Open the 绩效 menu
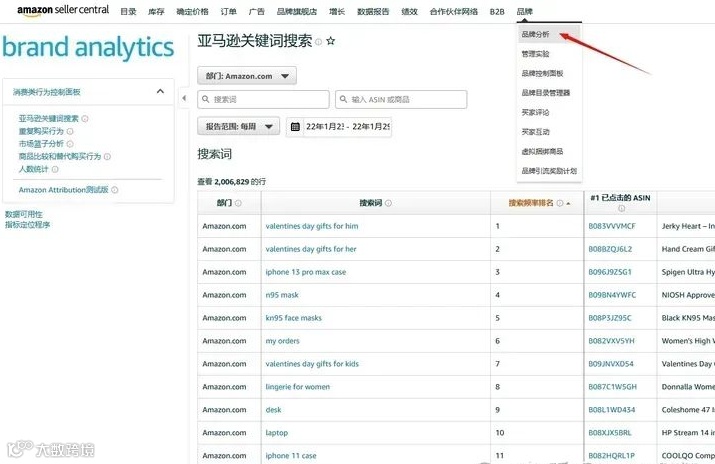715x464 pixels. pyautogui.click(x=409, y=12)
